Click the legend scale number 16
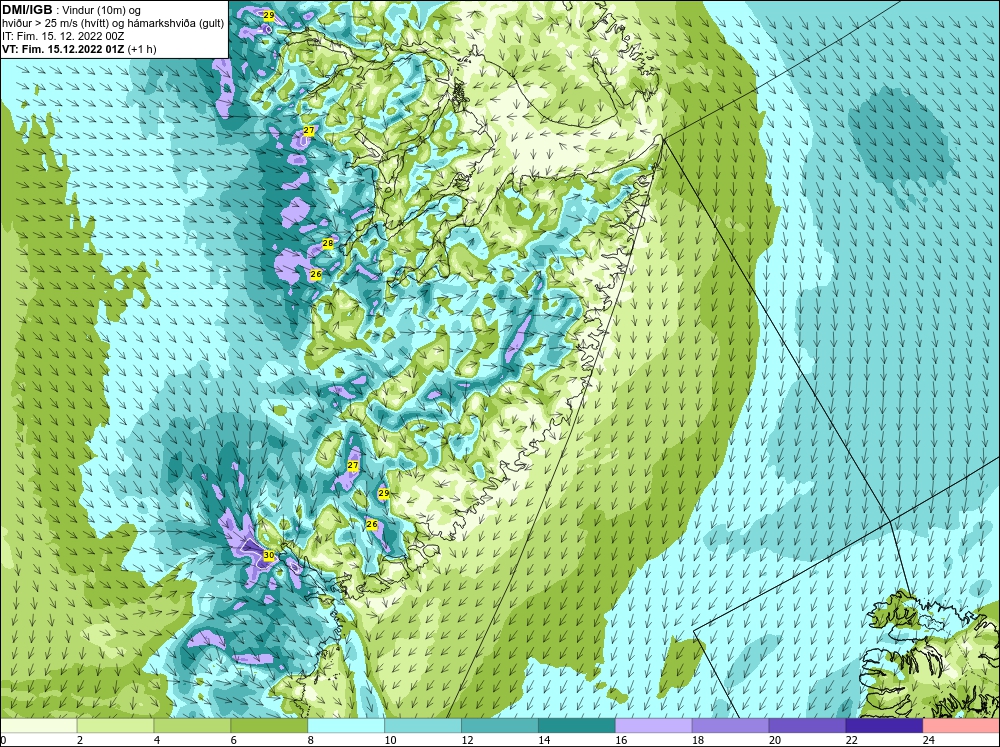1000x747 pixels. point(621,740)
